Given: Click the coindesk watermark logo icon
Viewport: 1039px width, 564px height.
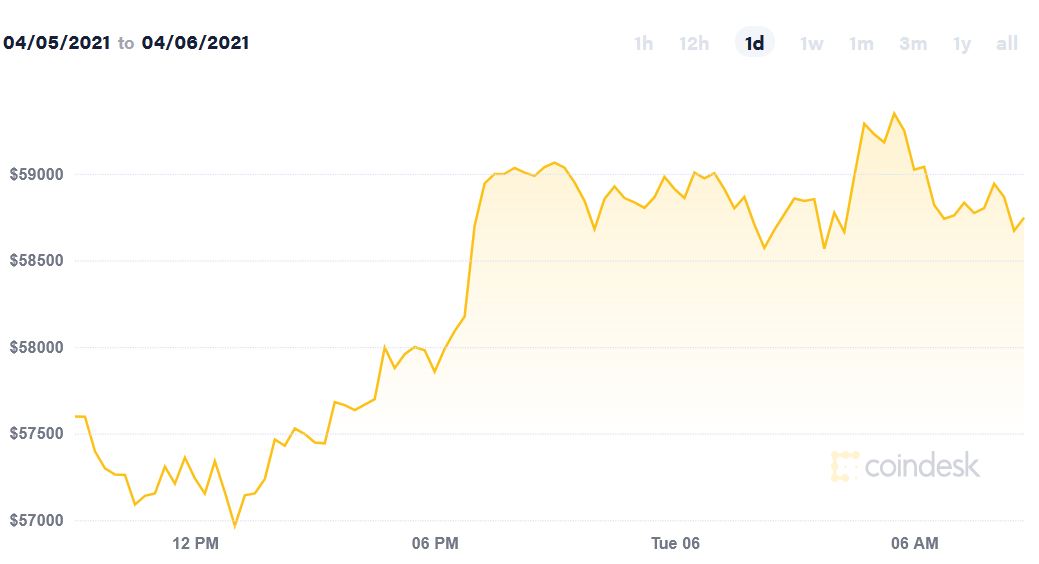Looking at the screenshot, I should point(845,467).
